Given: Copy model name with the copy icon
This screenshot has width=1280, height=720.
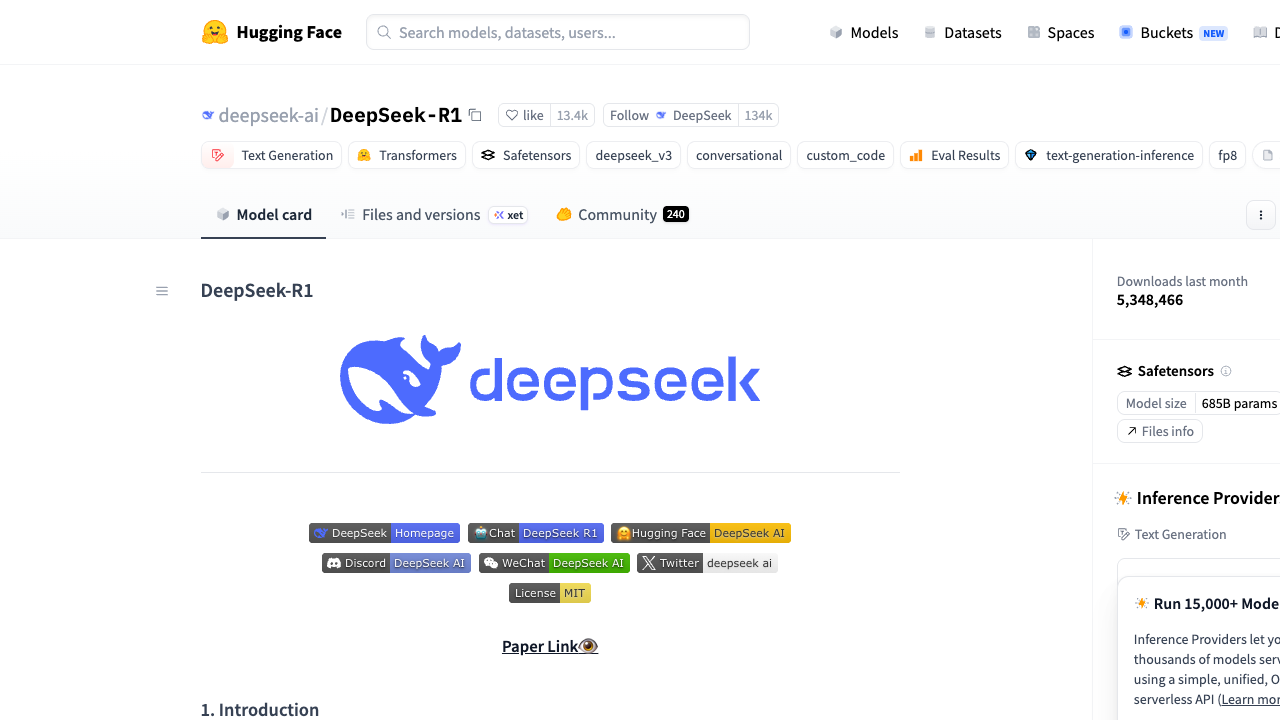Looking at the screenshot, I should 475,115.
